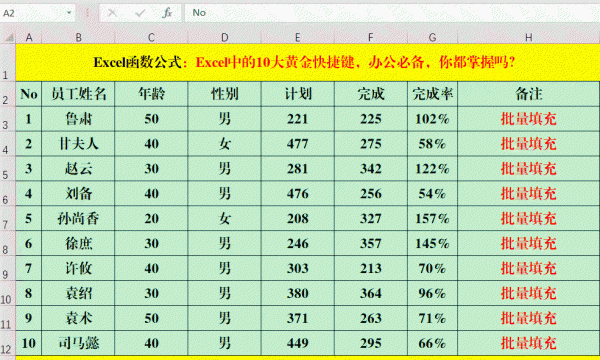The height and width of the screenshot is (360, 600).
Task: Click 完成率 value 96% in 袁绍's row
Action: [x=432, y=293]
